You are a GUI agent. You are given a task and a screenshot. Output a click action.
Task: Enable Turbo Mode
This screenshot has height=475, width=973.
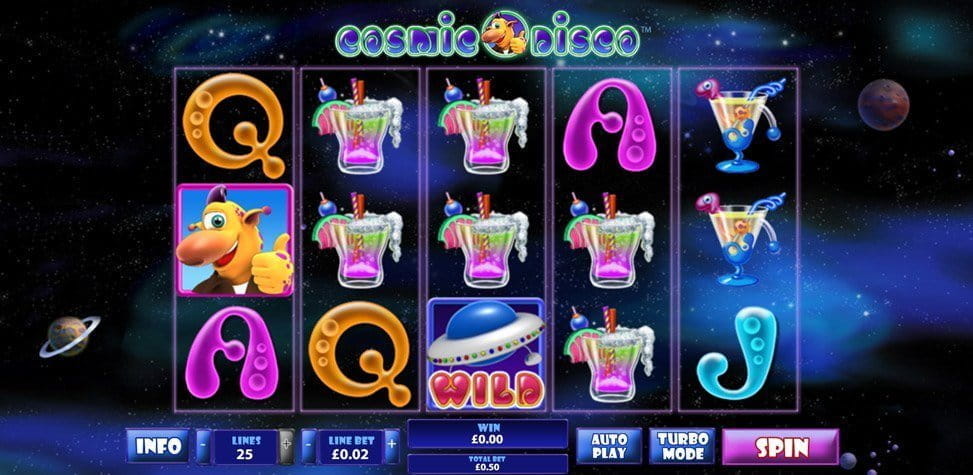pos(683,446)
